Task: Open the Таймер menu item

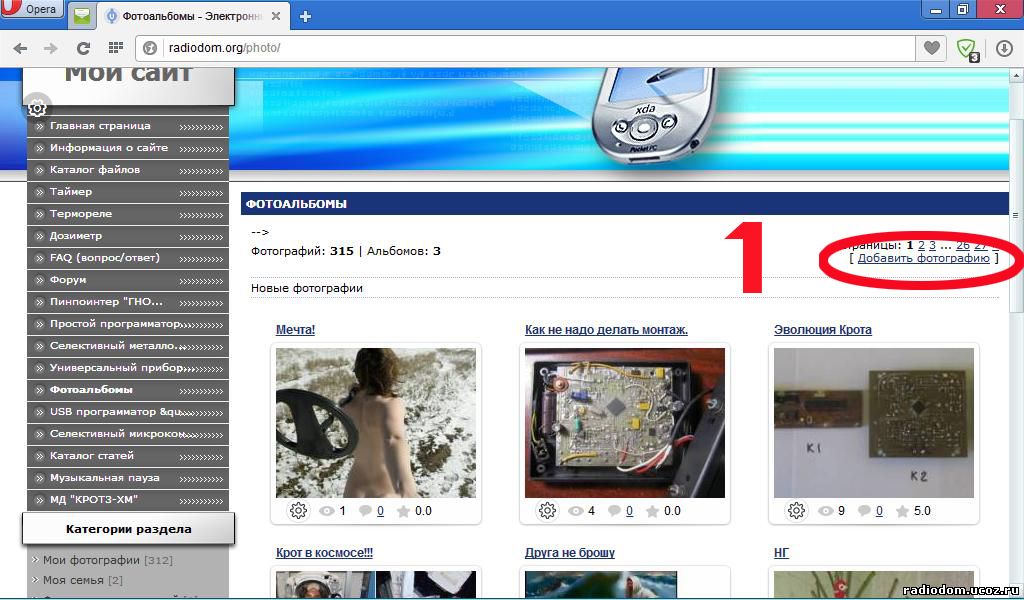Action: [128, 192]
